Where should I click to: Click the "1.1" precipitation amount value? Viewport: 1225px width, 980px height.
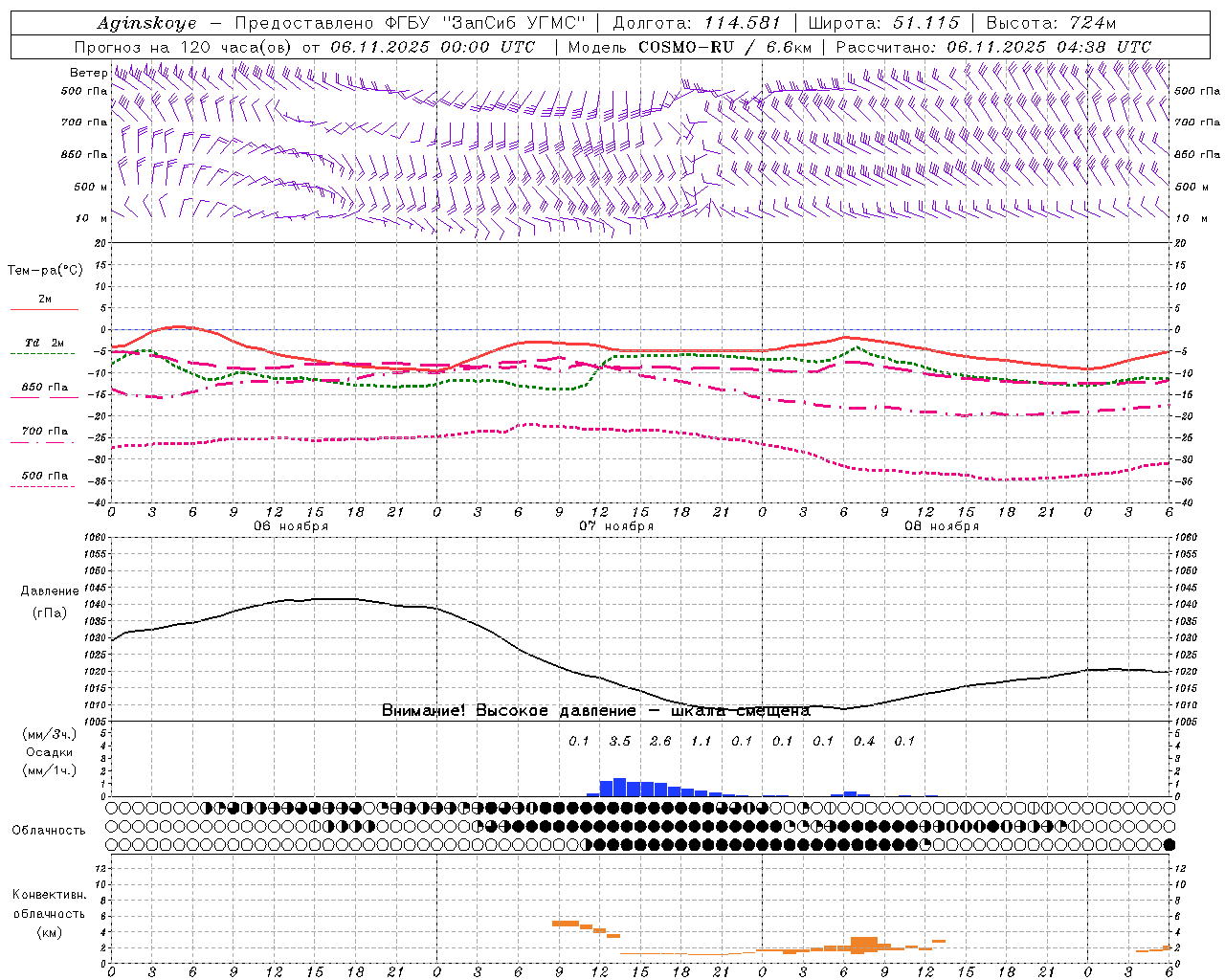702,741
